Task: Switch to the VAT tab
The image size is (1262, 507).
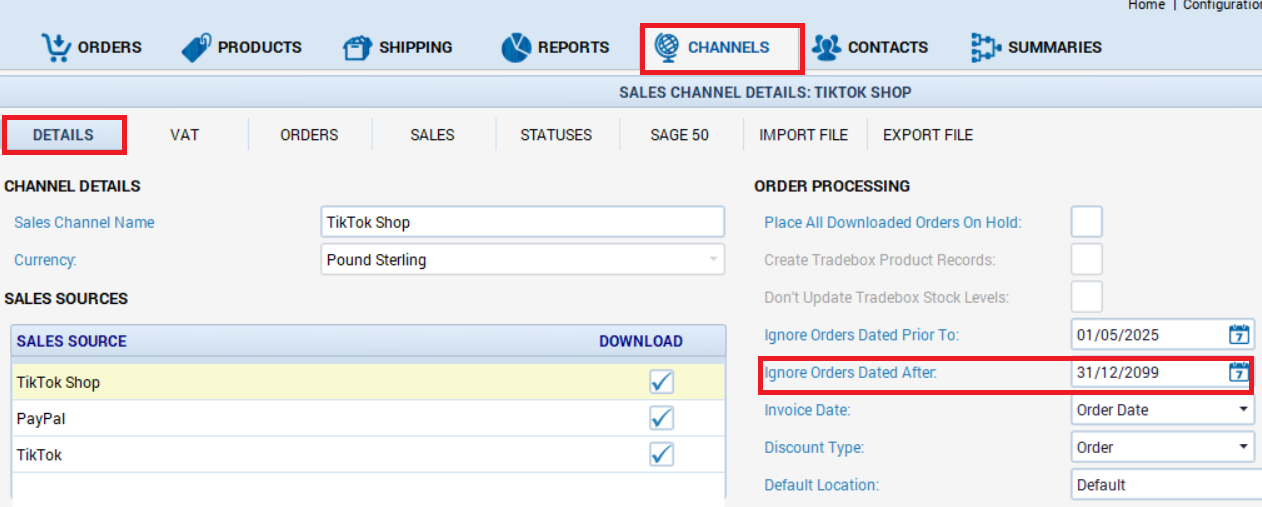Action: (x=185, y=135)
